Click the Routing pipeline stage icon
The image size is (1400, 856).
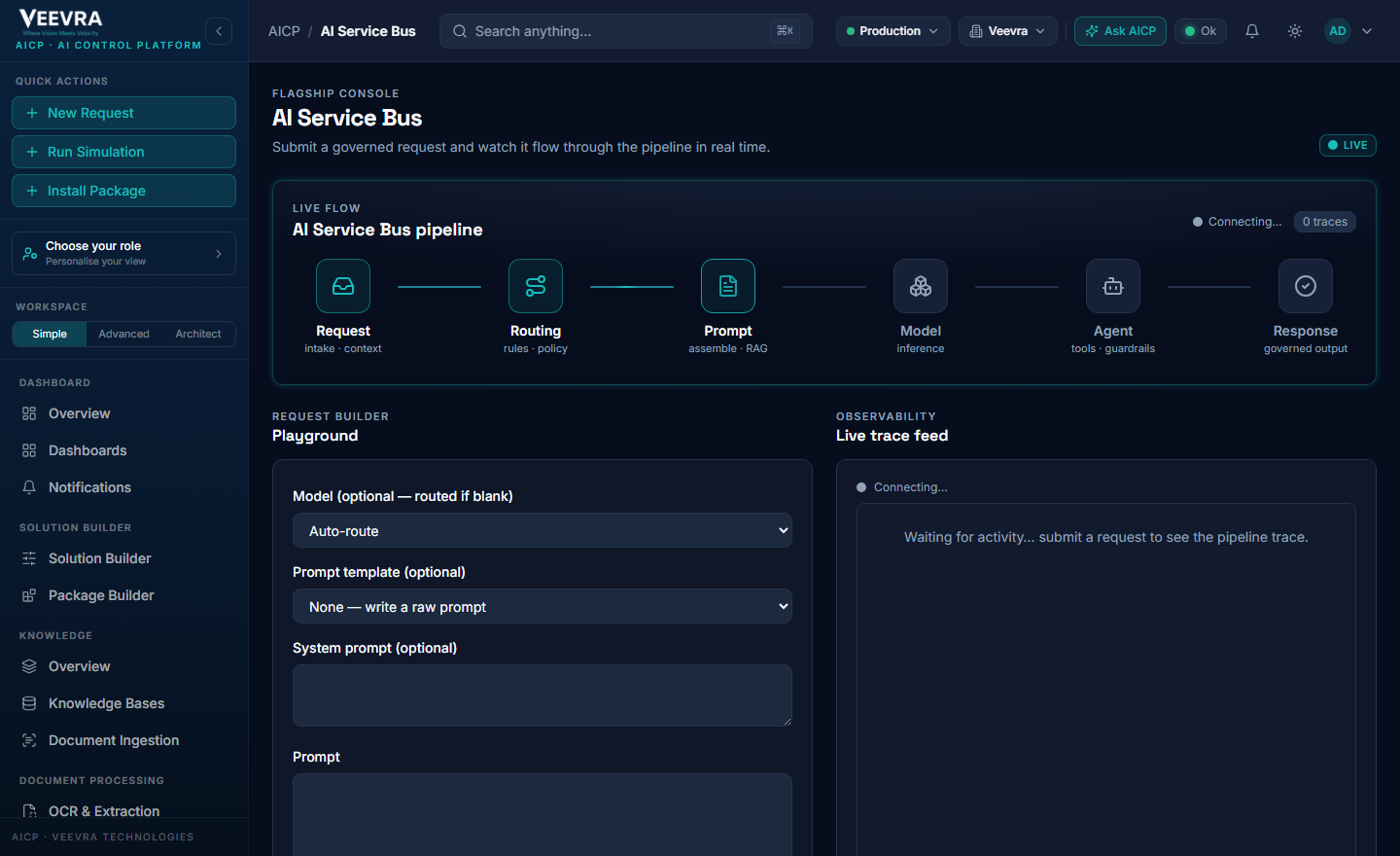coord(536,286)
